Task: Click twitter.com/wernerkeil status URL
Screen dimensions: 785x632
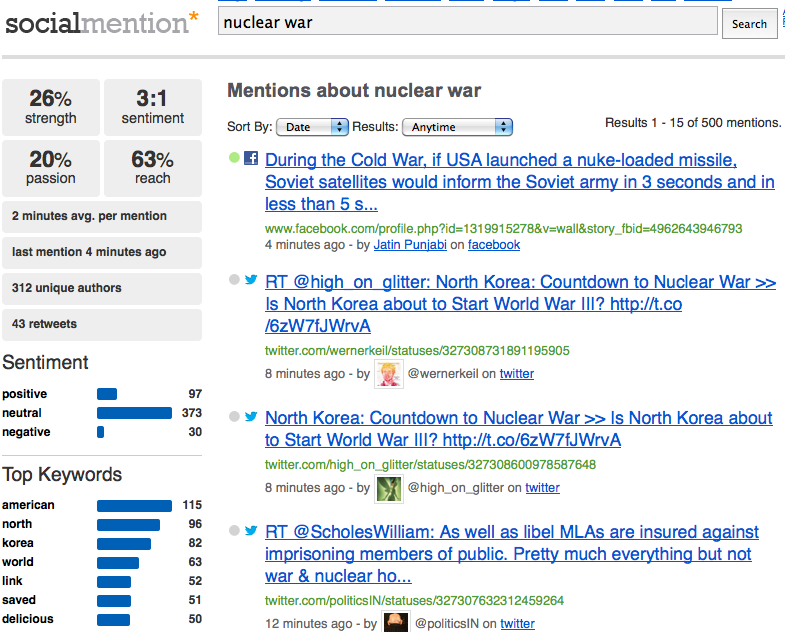Action: click(x=417, y=351)
